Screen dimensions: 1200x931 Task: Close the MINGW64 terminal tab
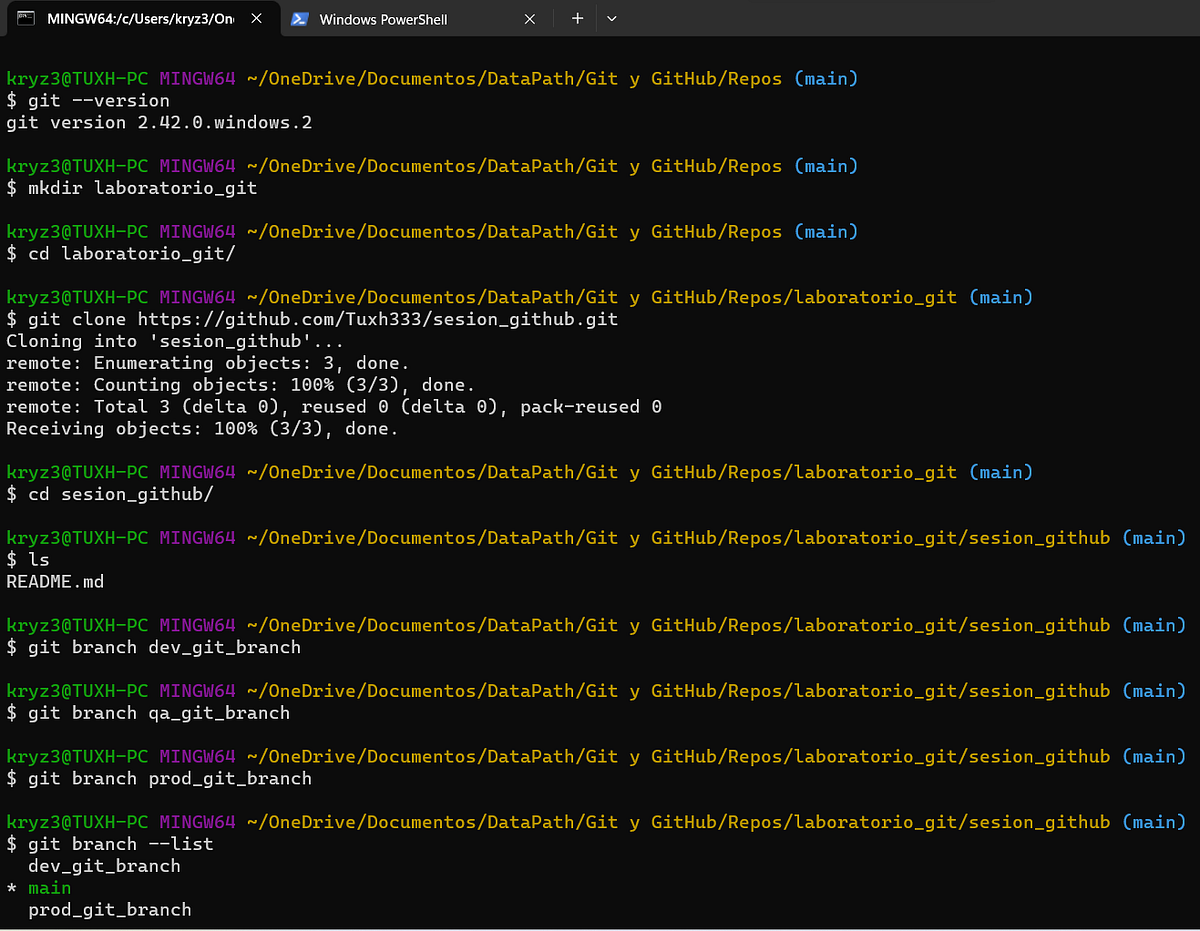(255, 17)
